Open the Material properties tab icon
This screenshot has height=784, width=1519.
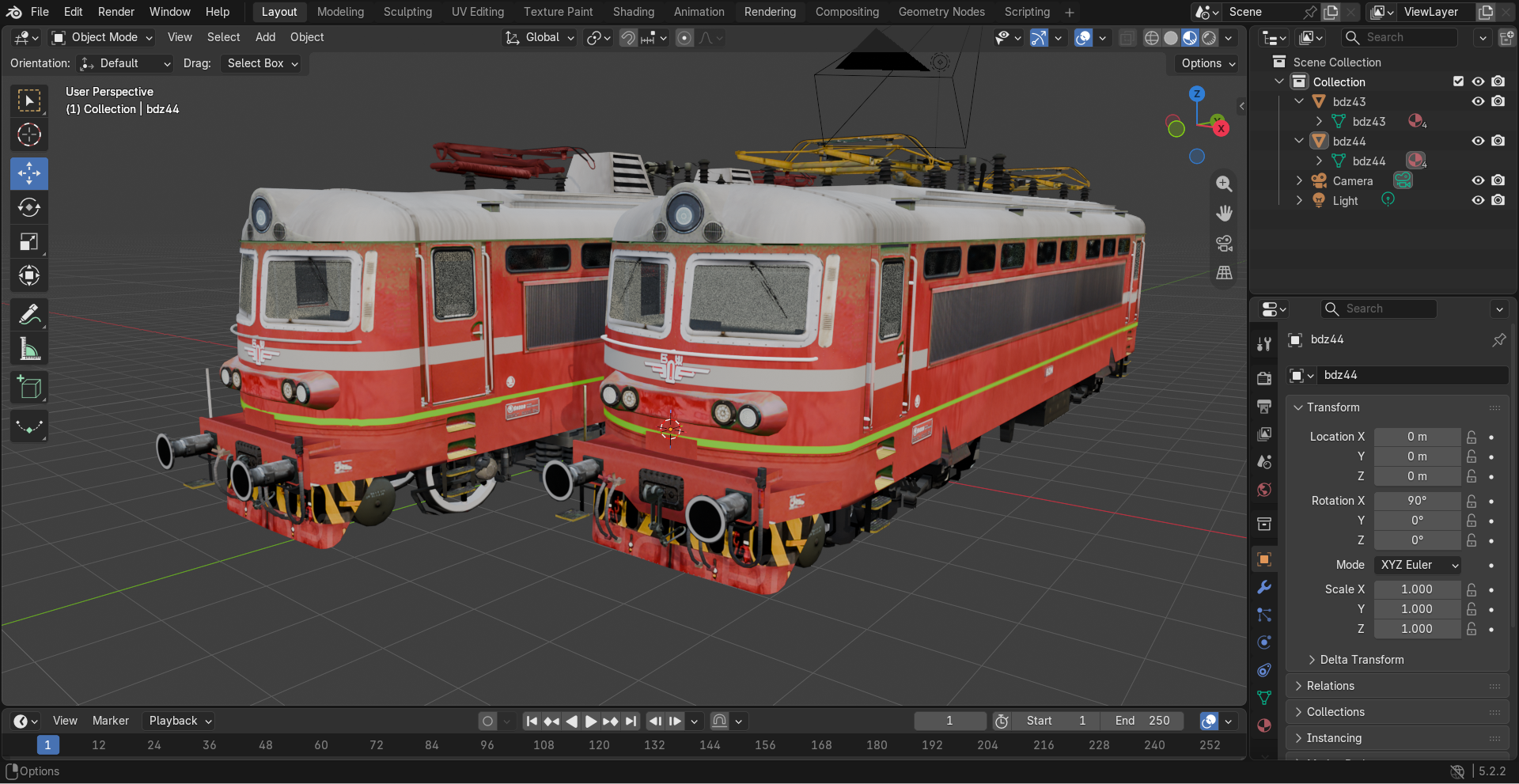[x=1264, y=725]
